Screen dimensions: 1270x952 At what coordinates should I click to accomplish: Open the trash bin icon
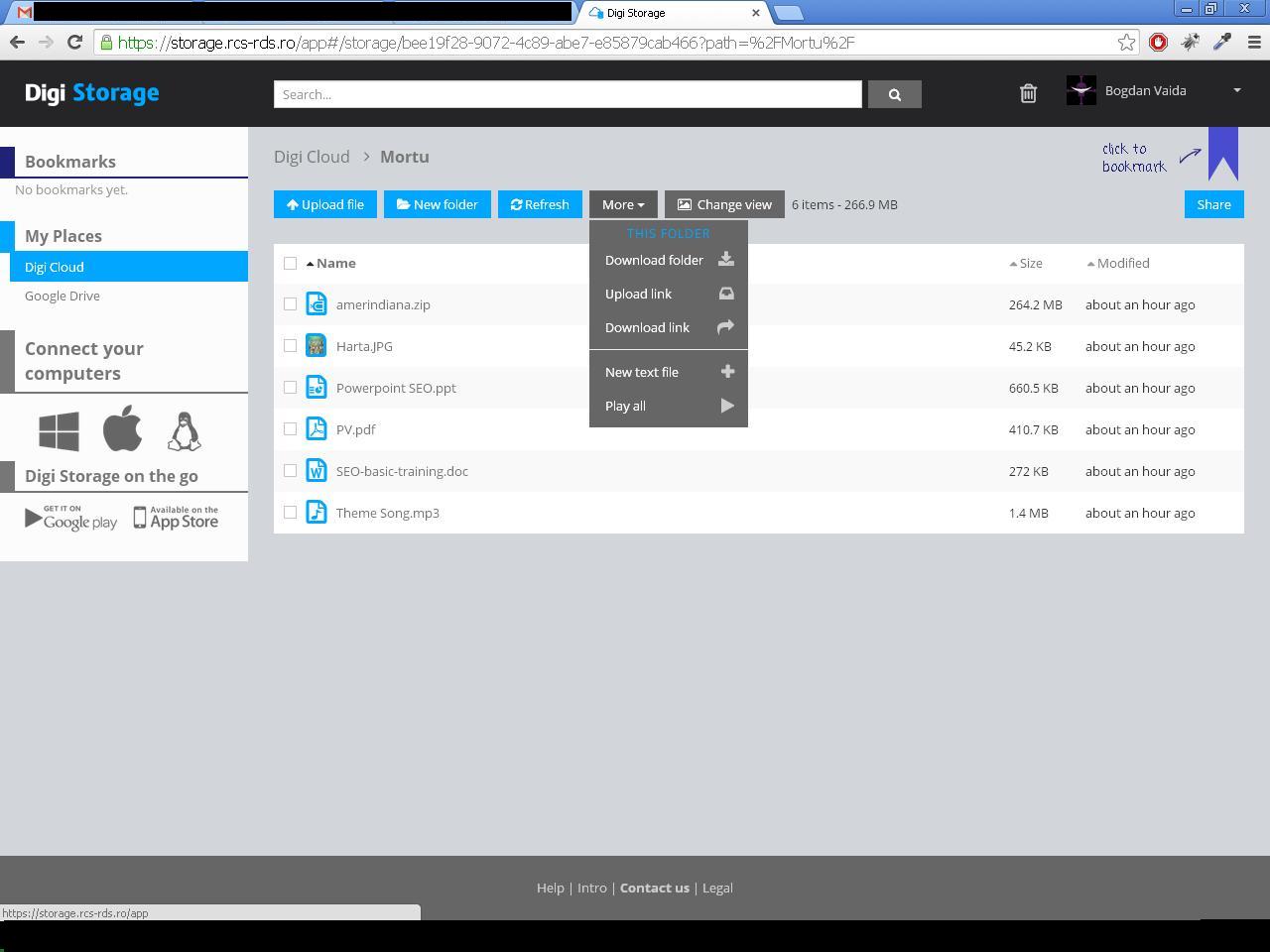pos(1028,93)
